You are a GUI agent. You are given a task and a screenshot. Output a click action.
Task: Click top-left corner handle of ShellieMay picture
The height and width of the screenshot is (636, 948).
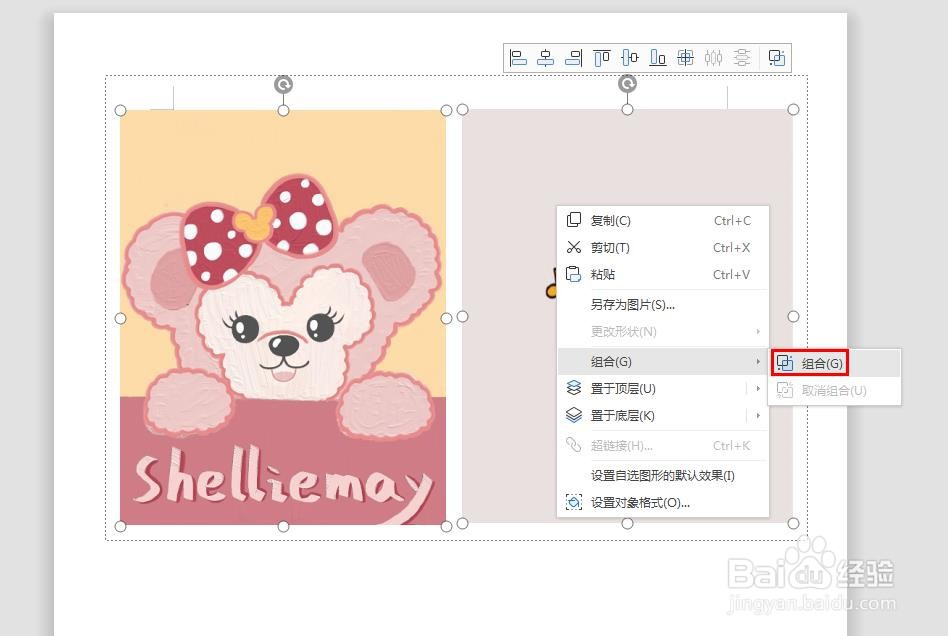[120, 111]
